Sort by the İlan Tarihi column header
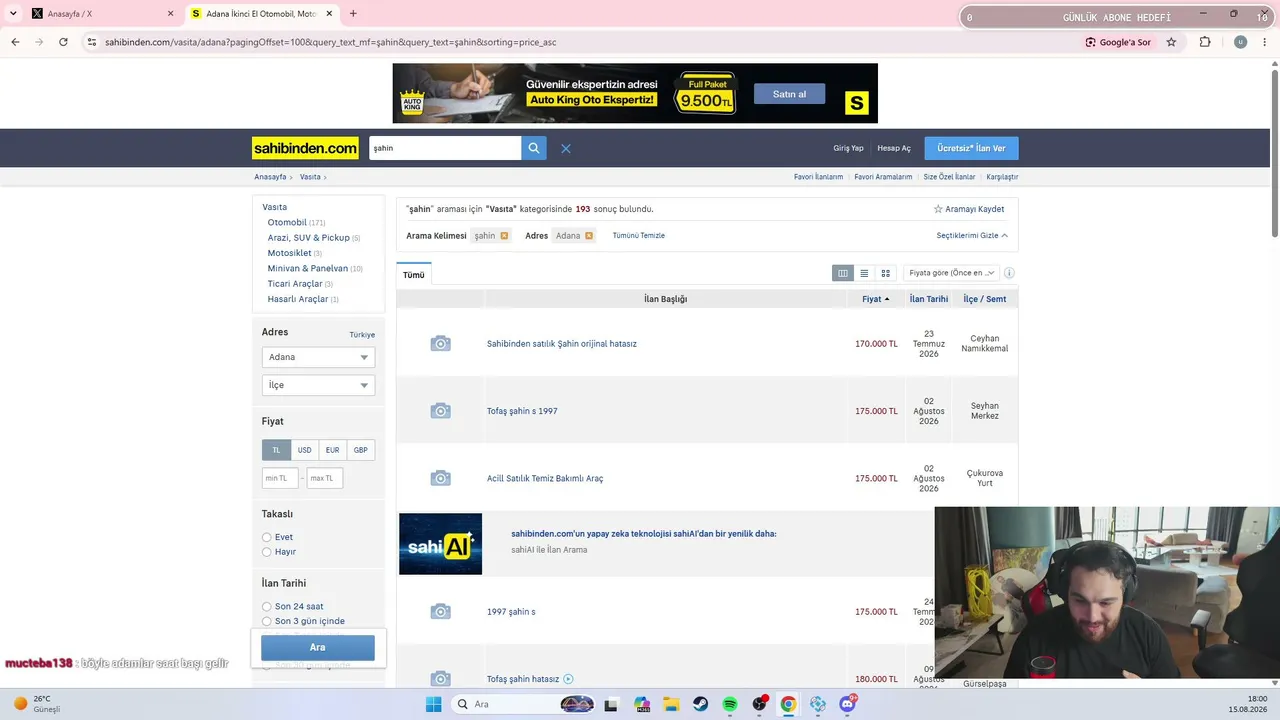This screenshot has width=1280, height=720. 929,299
